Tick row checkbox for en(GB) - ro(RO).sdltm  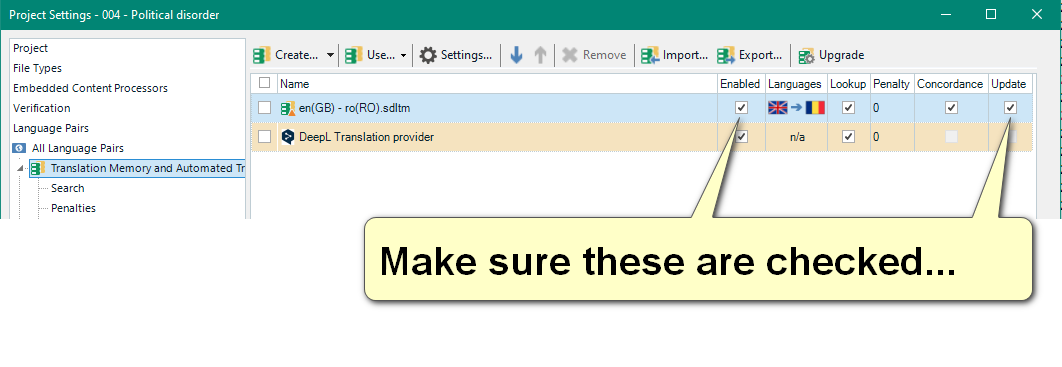(x=265, y=108)
